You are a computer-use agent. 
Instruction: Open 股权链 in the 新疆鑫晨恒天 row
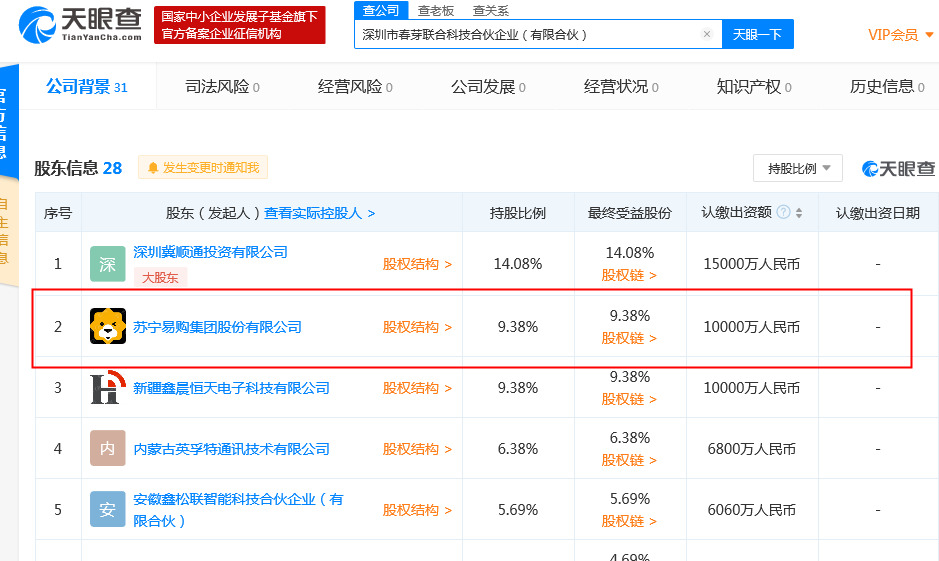[629, 399]
